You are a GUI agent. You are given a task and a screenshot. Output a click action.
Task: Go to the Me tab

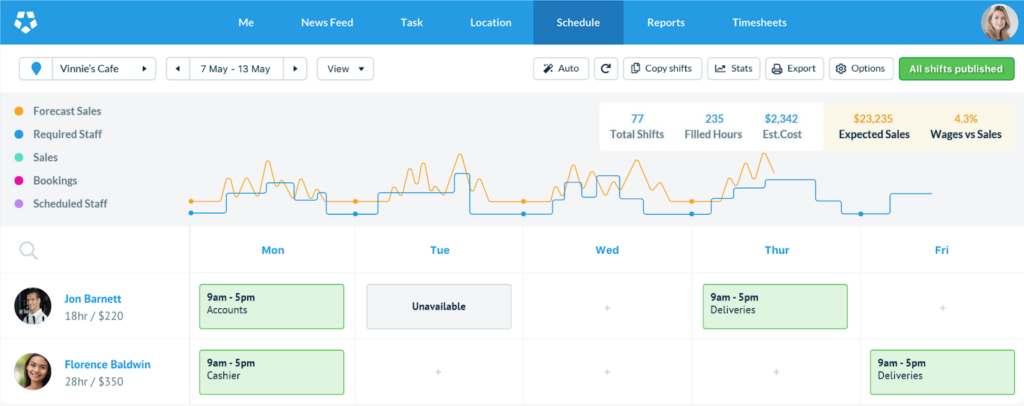click(x=246, y=22)
